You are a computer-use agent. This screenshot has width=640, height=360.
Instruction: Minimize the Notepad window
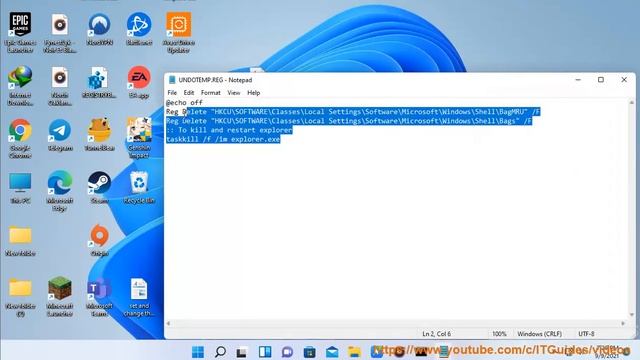pos(578,80)
